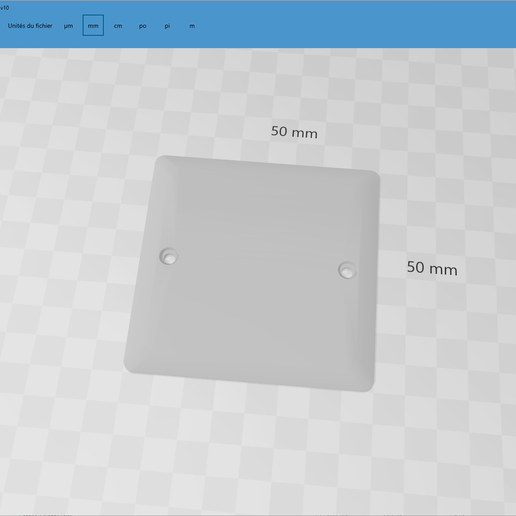Set file units to po (inches)

(142, 26)
